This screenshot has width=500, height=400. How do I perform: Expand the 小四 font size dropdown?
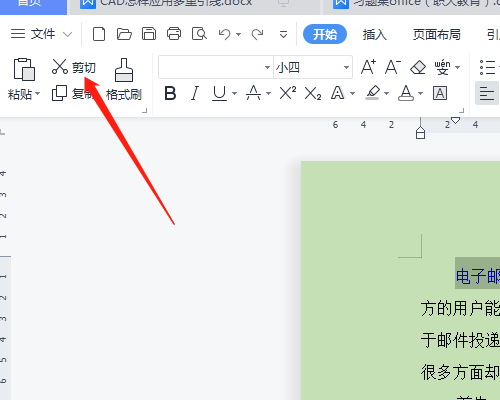point(347,67)
